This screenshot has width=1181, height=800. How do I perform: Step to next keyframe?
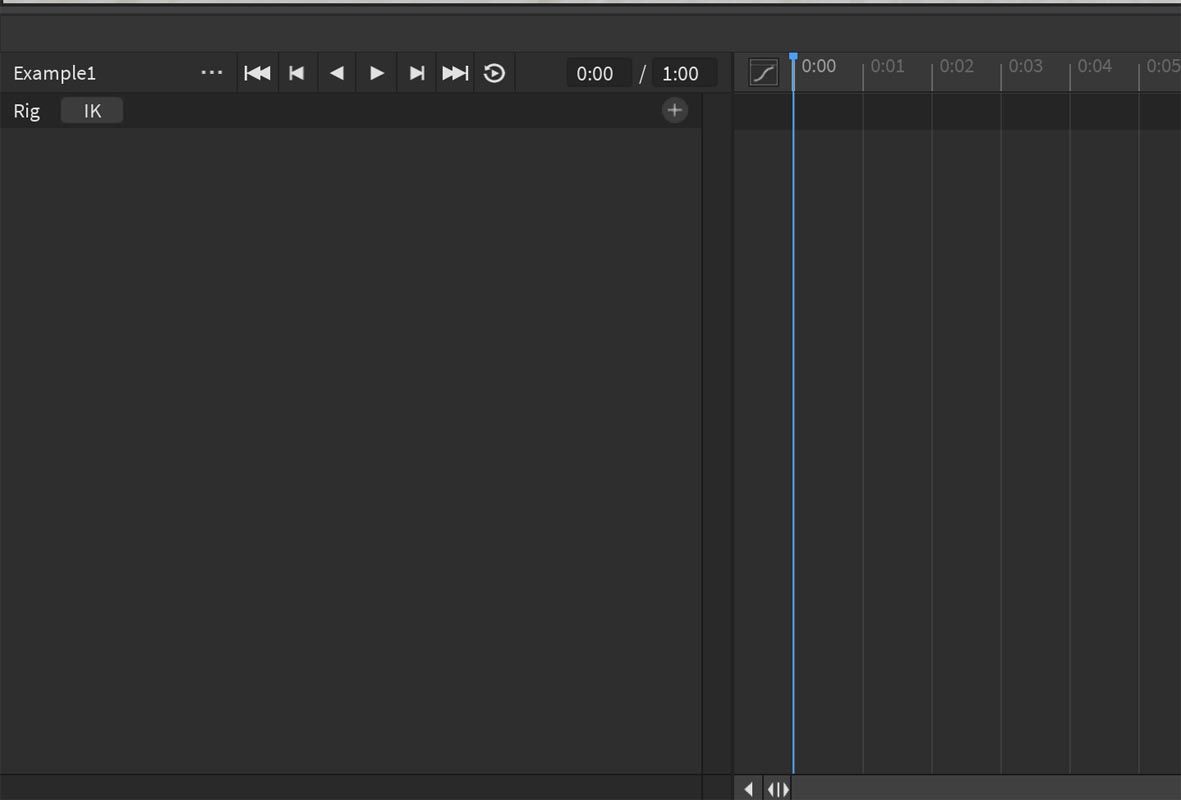coord(417,73)
